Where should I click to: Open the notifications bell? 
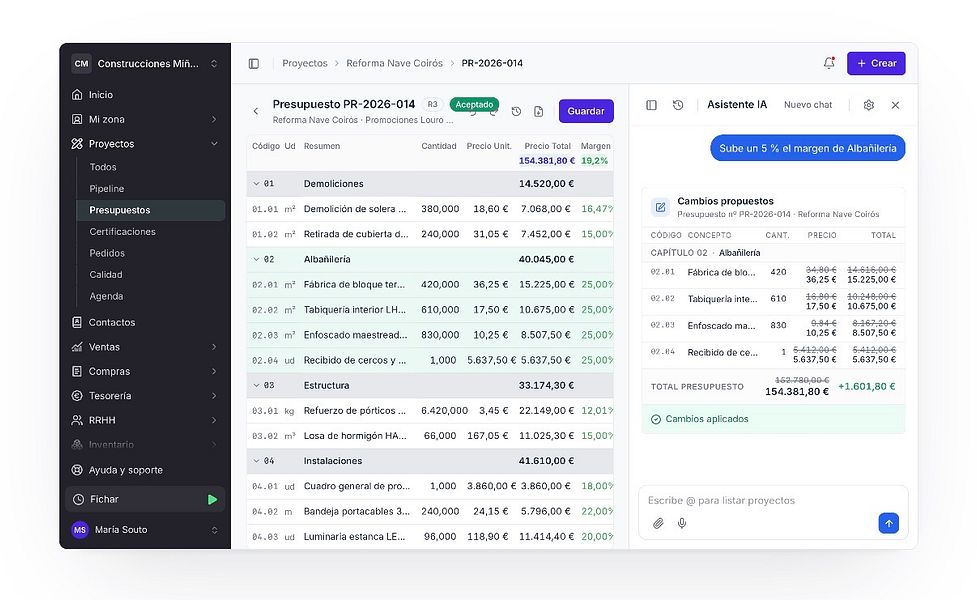pyautogui.click(x=829, y=63)
